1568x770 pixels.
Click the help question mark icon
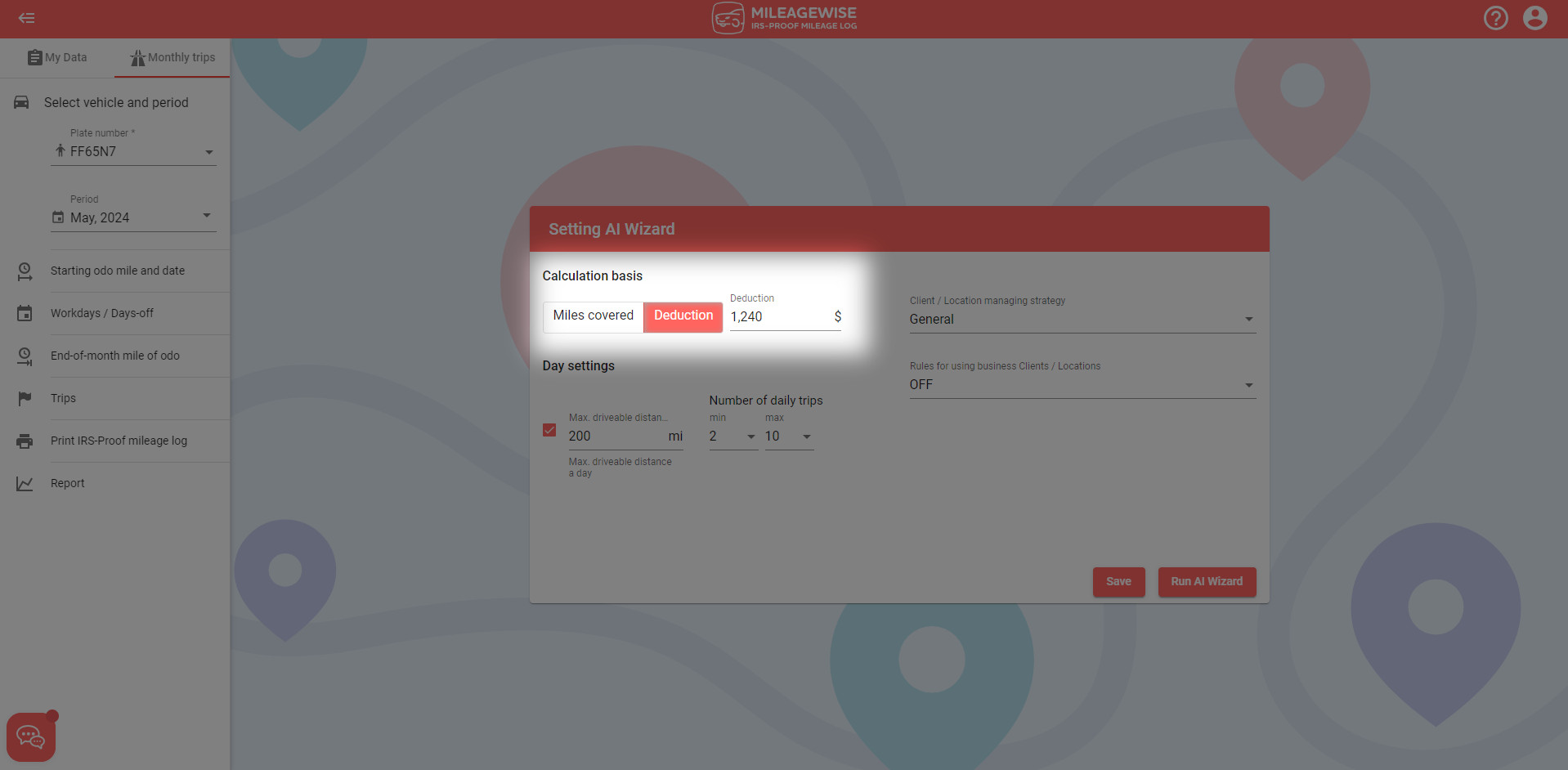(1496, 17)
